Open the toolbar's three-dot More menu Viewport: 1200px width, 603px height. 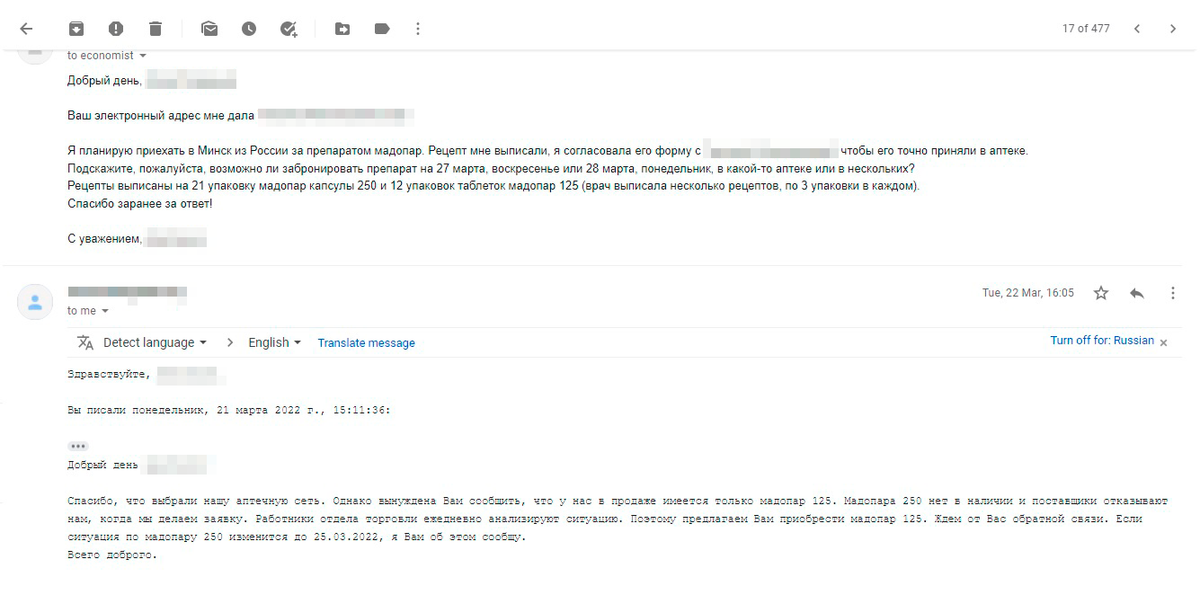pyautogui.click(x=418, y=29)
